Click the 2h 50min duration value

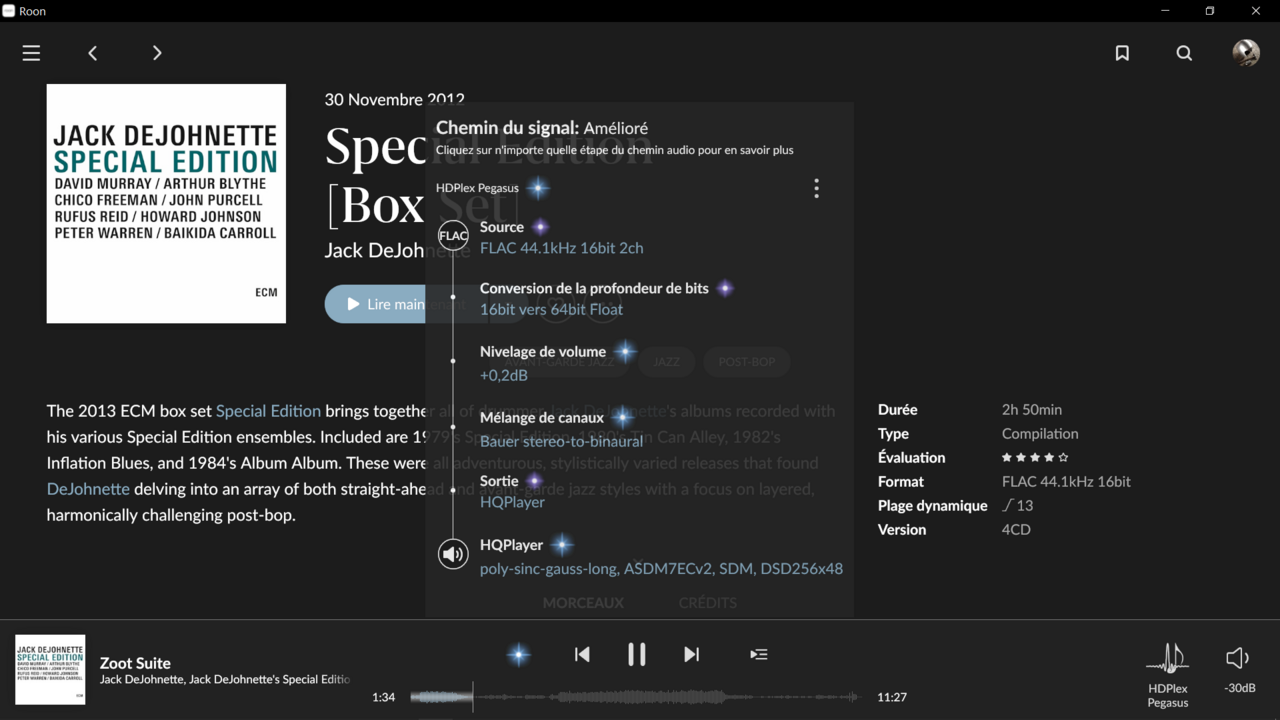1032,410
